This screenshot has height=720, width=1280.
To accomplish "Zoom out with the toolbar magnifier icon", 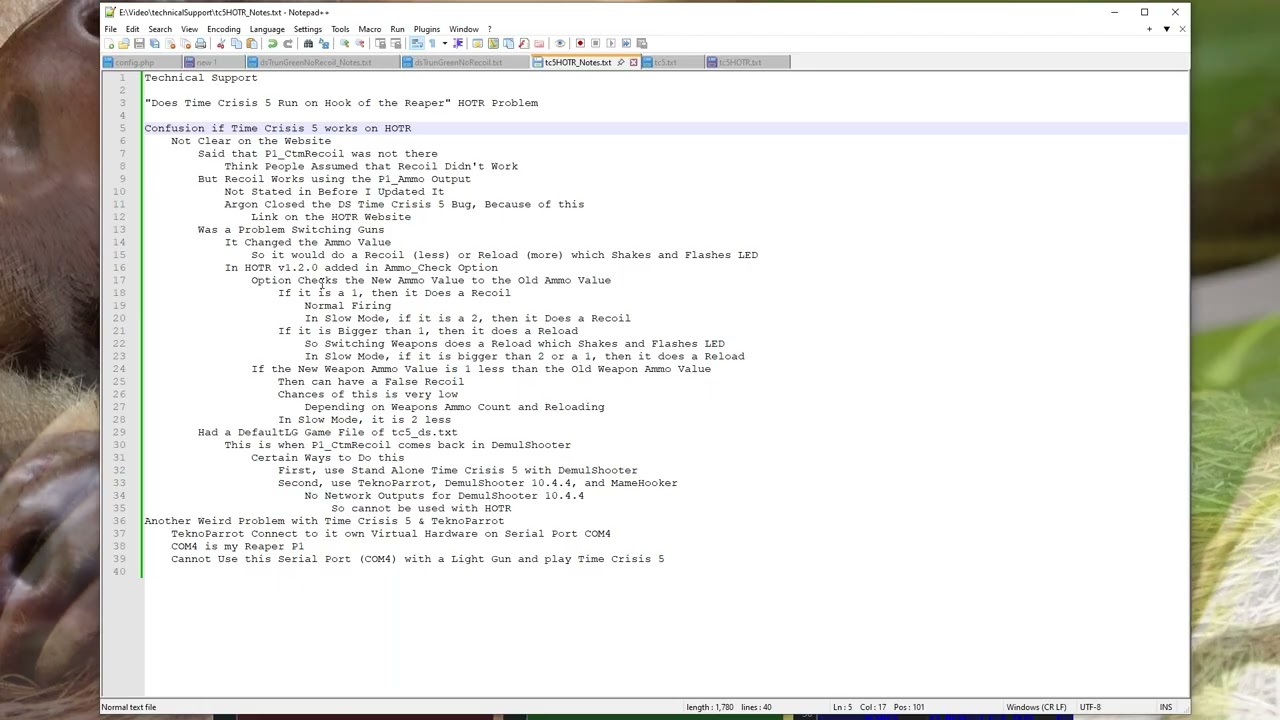I will [x=360, y=43].
